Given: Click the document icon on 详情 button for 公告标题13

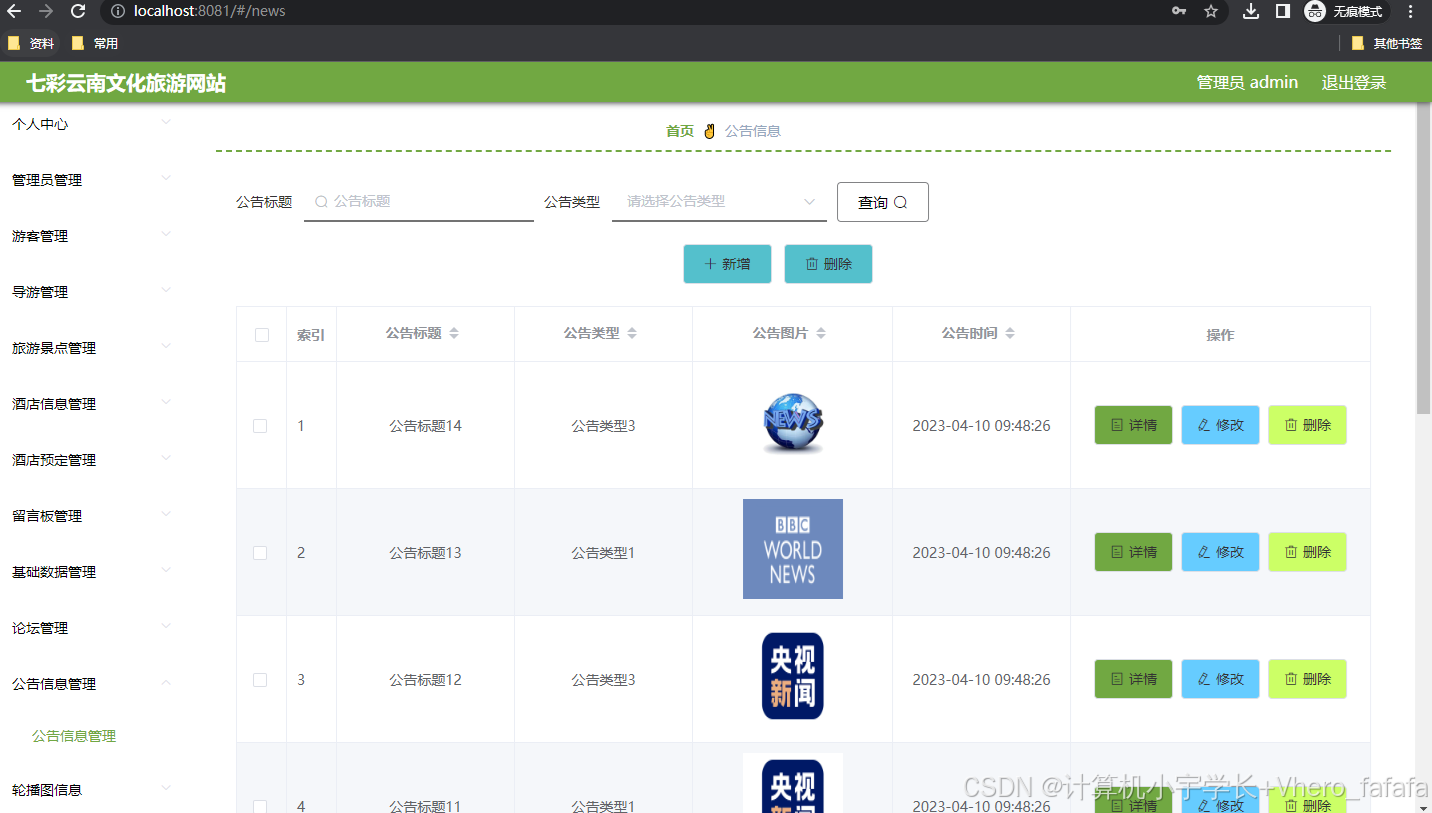Looking at the screenshot, I should pos(1116,552).
